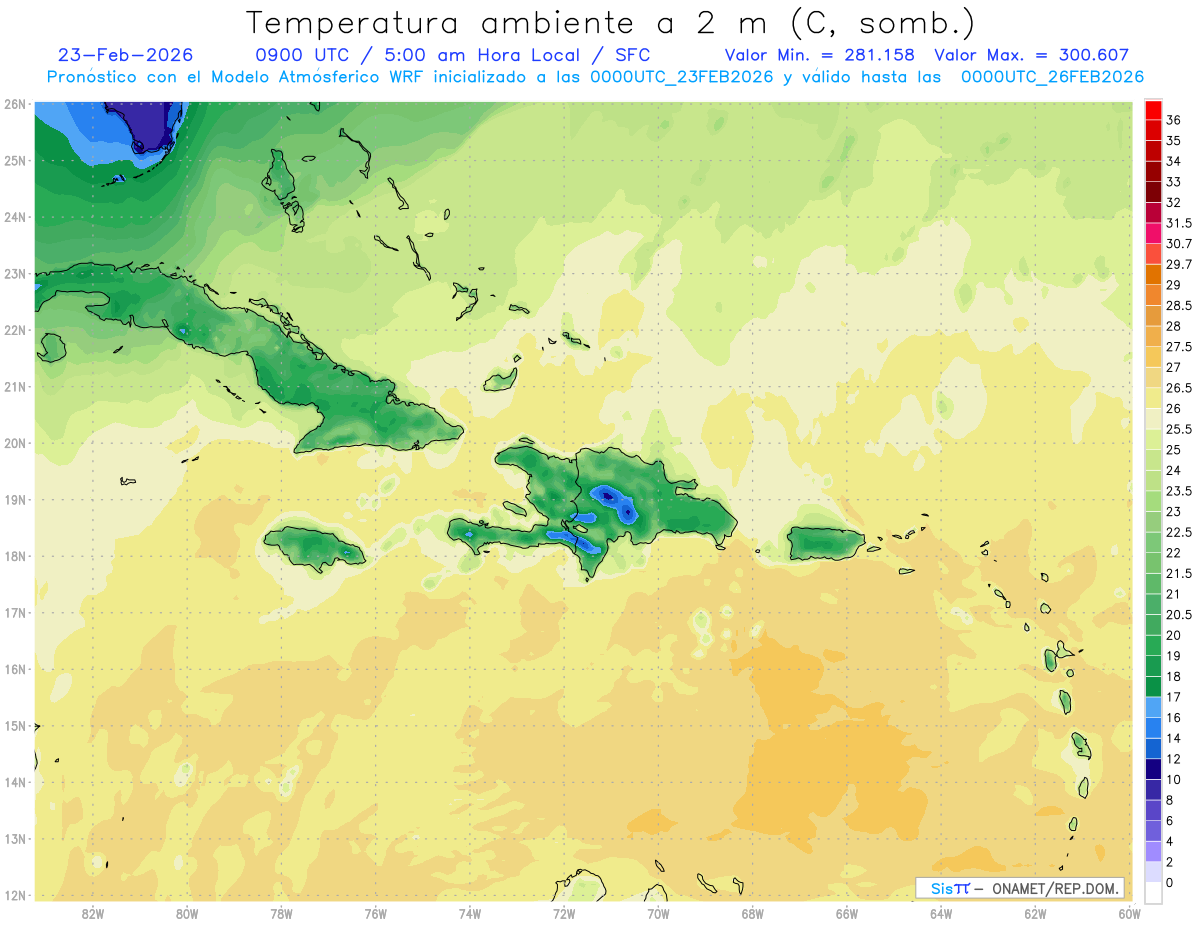Click the legend value '28.5'

(1179, 305)
